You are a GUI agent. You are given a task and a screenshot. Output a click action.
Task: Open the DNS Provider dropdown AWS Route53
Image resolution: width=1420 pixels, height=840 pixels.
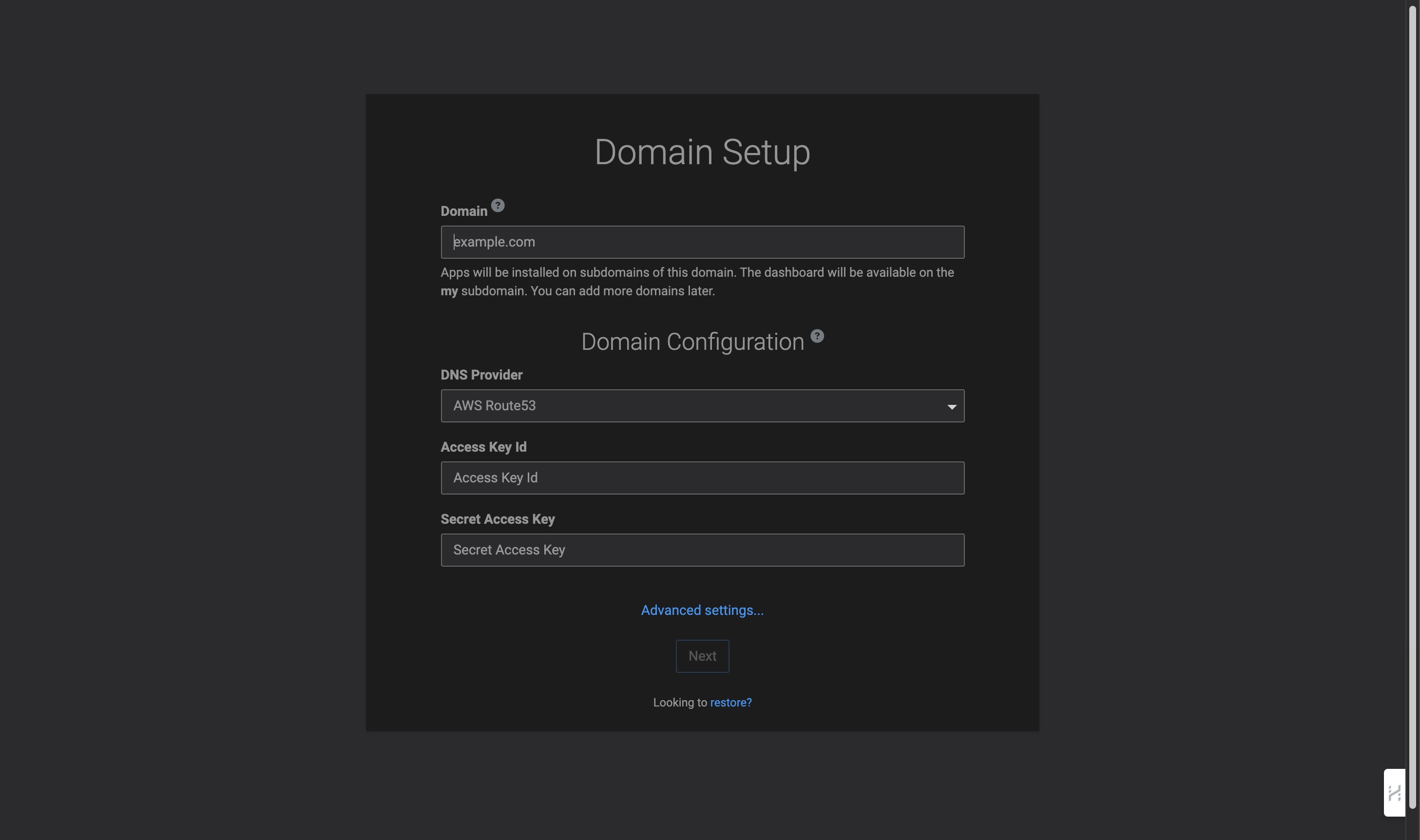tap(702, 406)
